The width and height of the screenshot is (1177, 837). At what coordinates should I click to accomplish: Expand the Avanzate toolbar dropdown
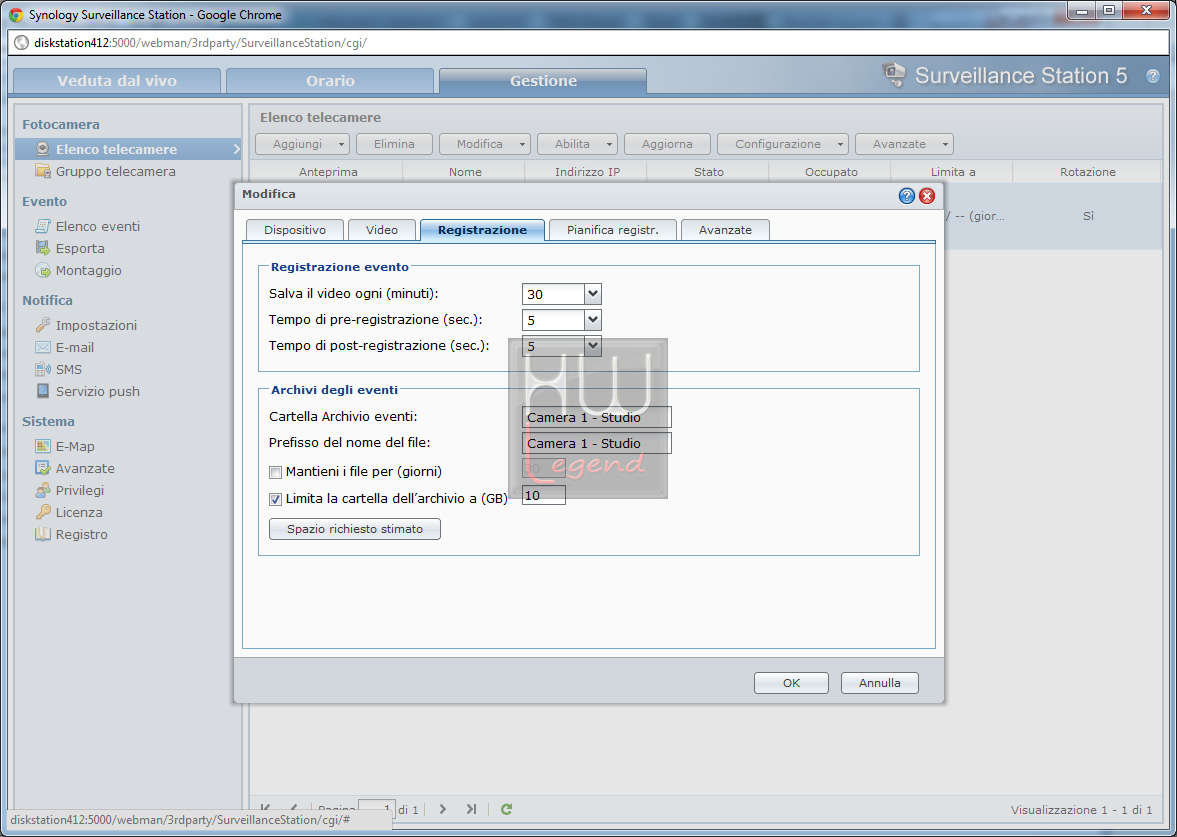coord(945,144)
